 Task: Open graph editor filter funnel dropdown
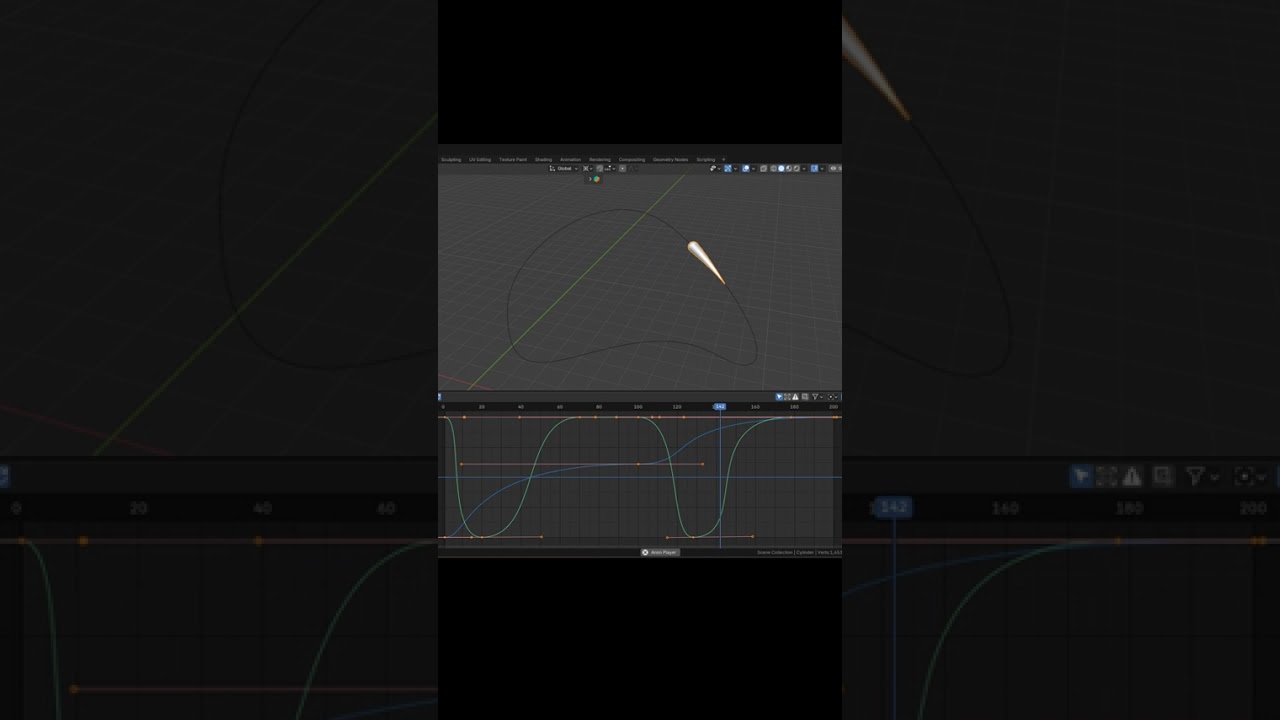click(x=817, y=397)
